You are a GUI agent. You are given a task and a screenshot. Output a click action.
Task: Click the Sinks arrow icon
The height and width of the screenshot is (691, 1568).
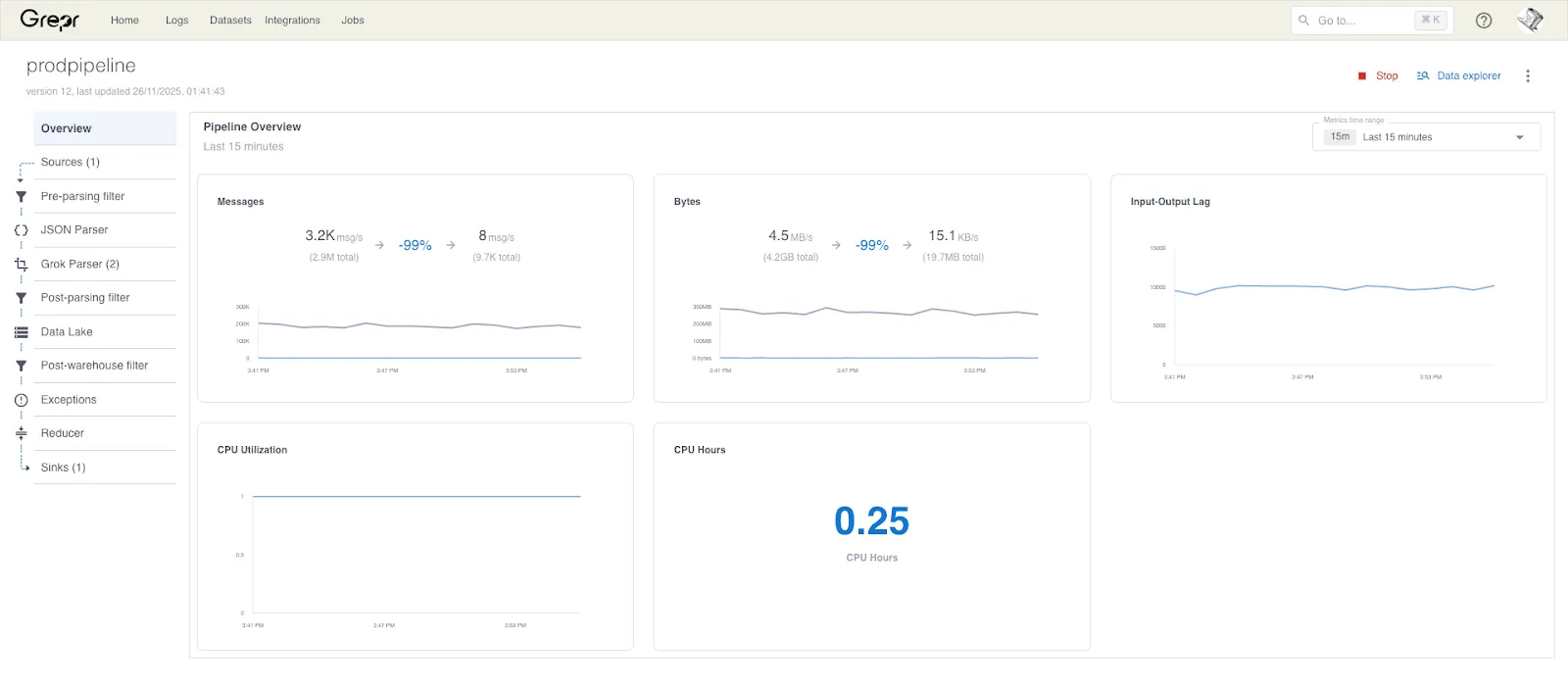pyautogui.click(x=24, y=466)
